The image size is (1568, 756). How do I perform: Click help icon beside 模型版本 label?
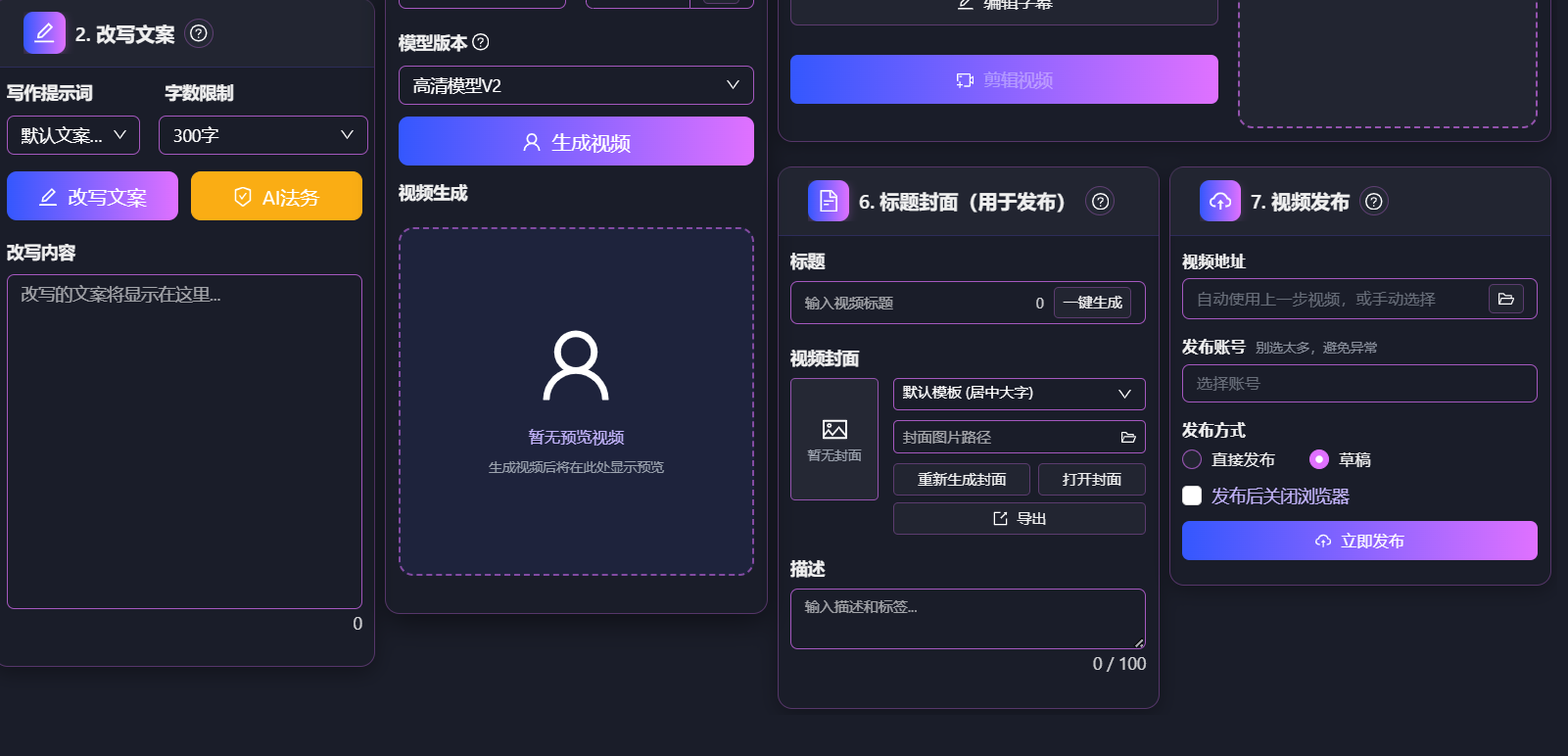click(481, 42)
